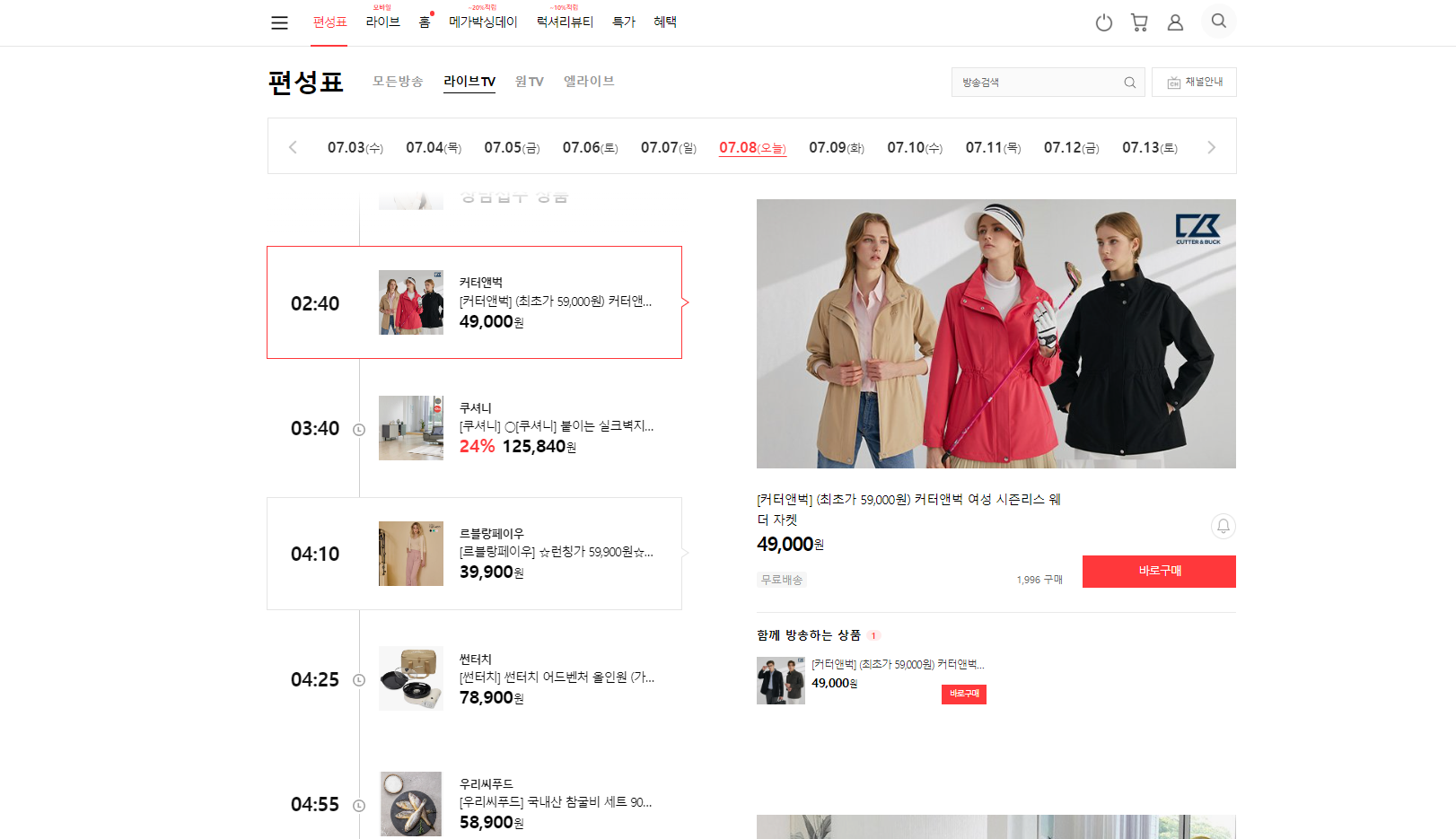
Task: Click 썬터치 어드벤처 올인원 product title
Action: coord(557,677)
